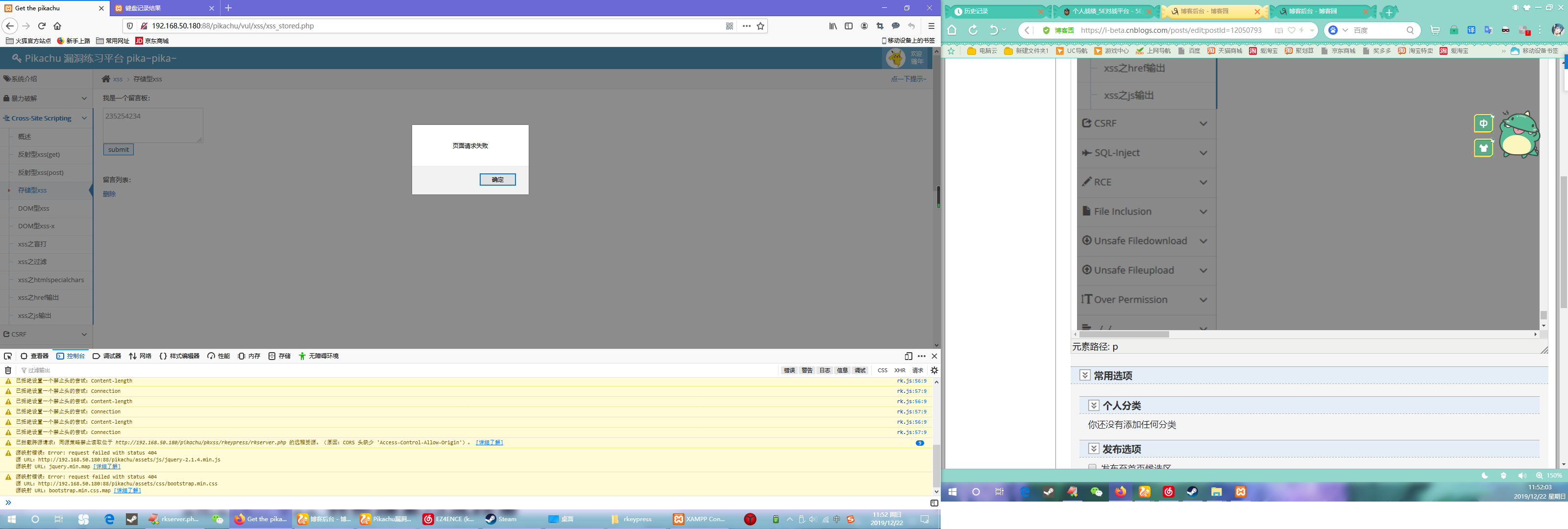
Task: Open console settings gear icon
Action: point(934,370)
